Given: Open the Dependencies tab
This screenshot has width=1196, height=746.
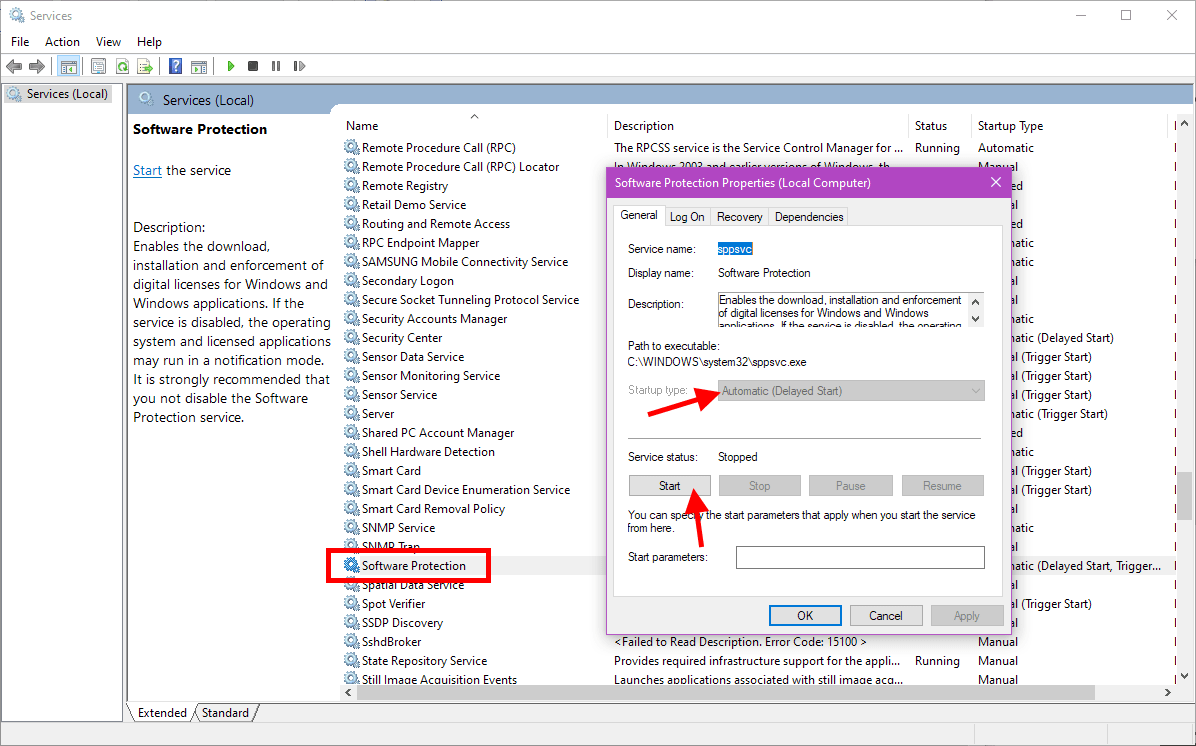Looking at the screenshot, I should pos(808,216).
